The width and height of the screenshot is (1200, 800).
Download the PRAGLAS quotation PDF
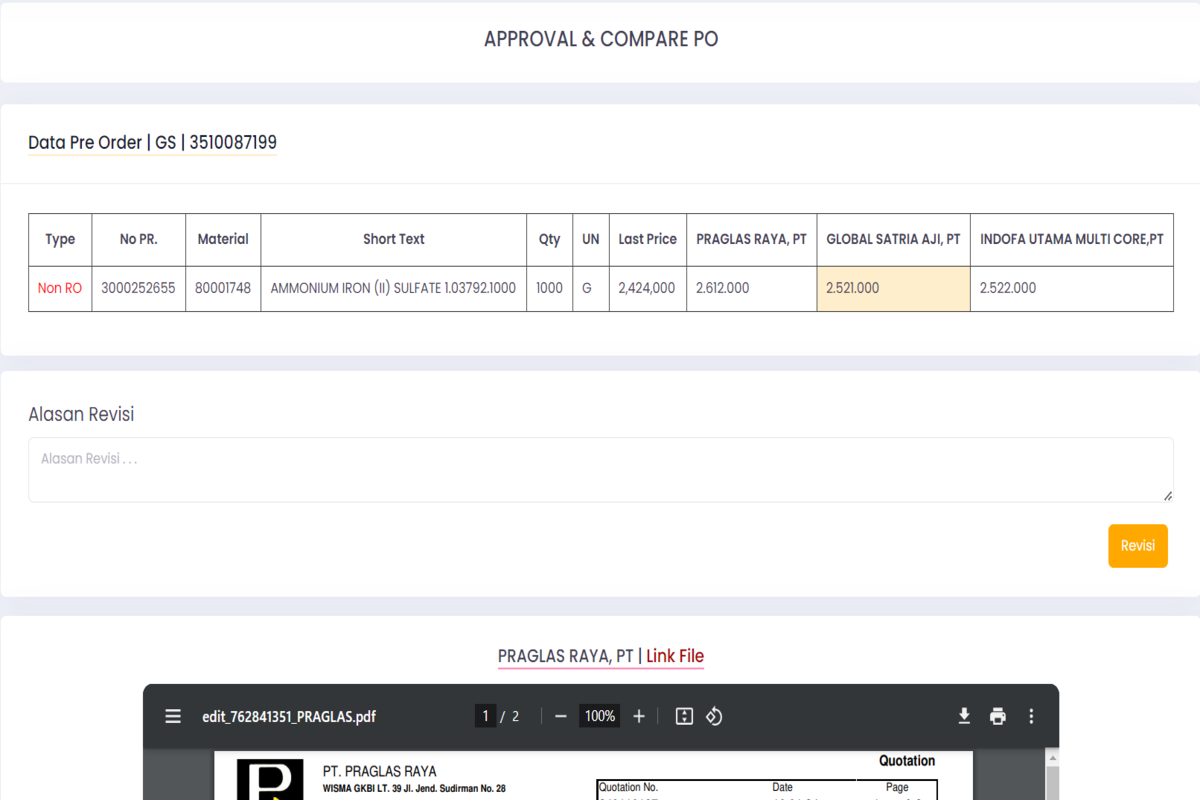point(964,716)
